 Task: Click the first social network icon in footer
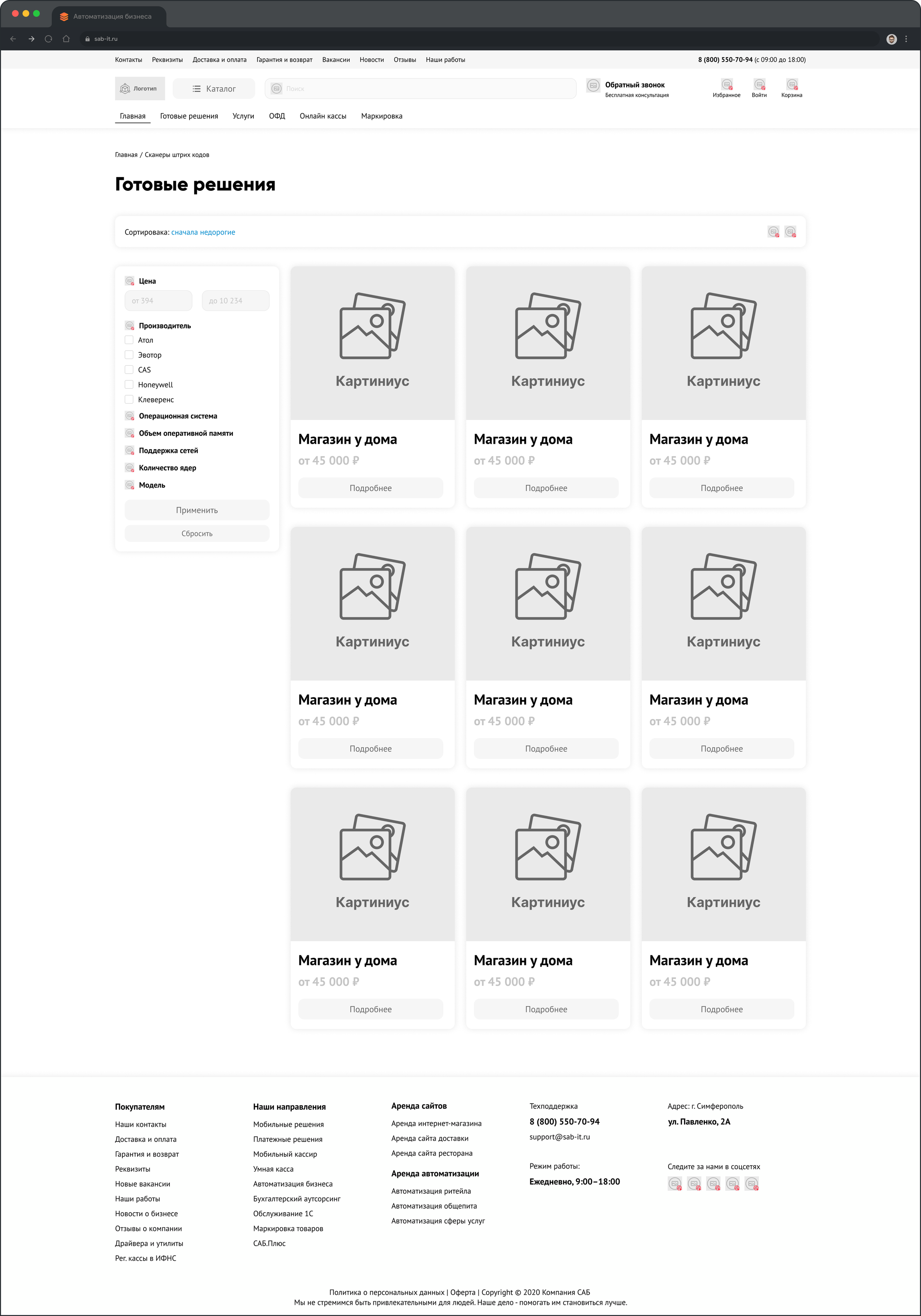pyautogui.click(x=675, y=1184)
